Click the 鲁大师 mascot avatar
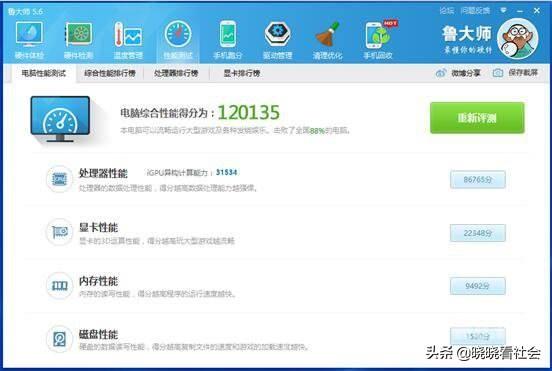This screenshot has width=552, height=371. [518, 39]
